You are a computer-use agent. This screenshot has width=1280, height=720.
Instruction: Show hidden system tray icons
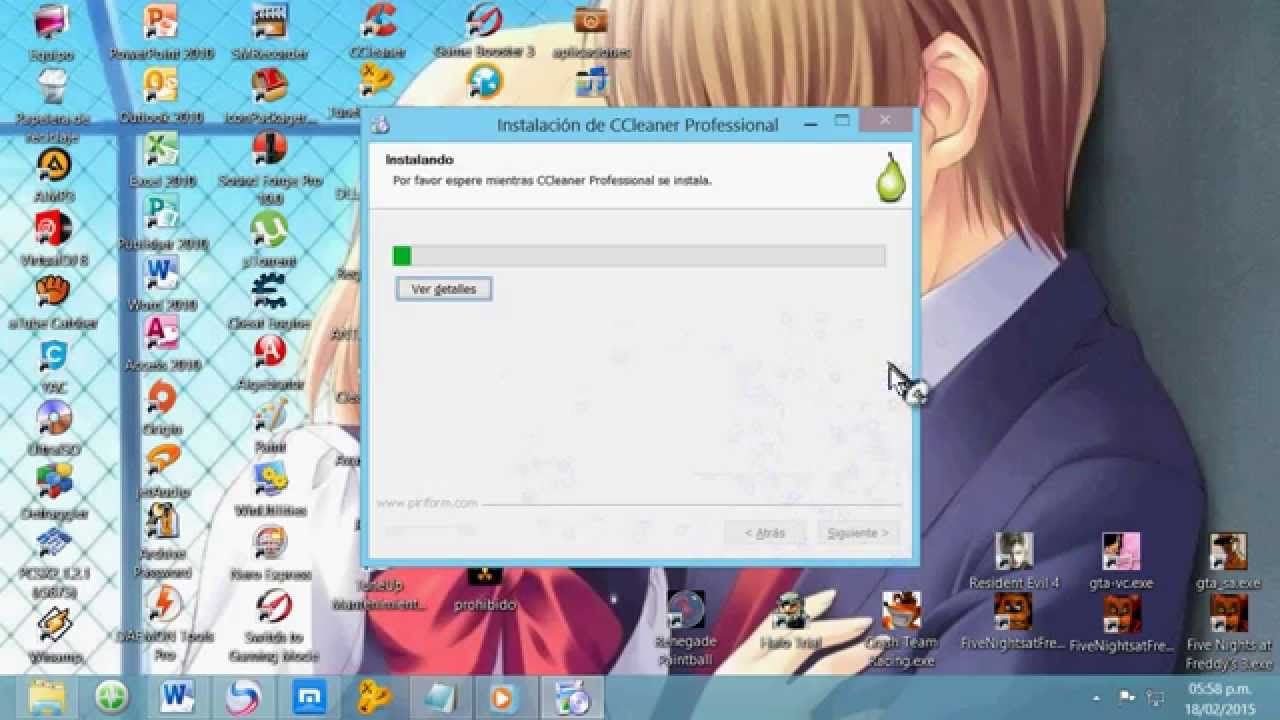pyautogui.click(x=1097, y=697)
